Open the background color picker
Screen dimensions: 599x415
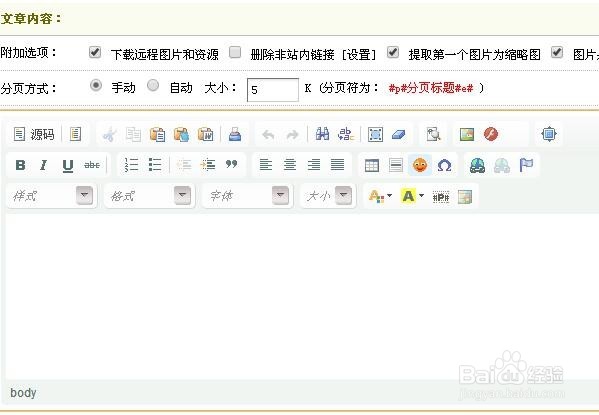pos(413,196)
